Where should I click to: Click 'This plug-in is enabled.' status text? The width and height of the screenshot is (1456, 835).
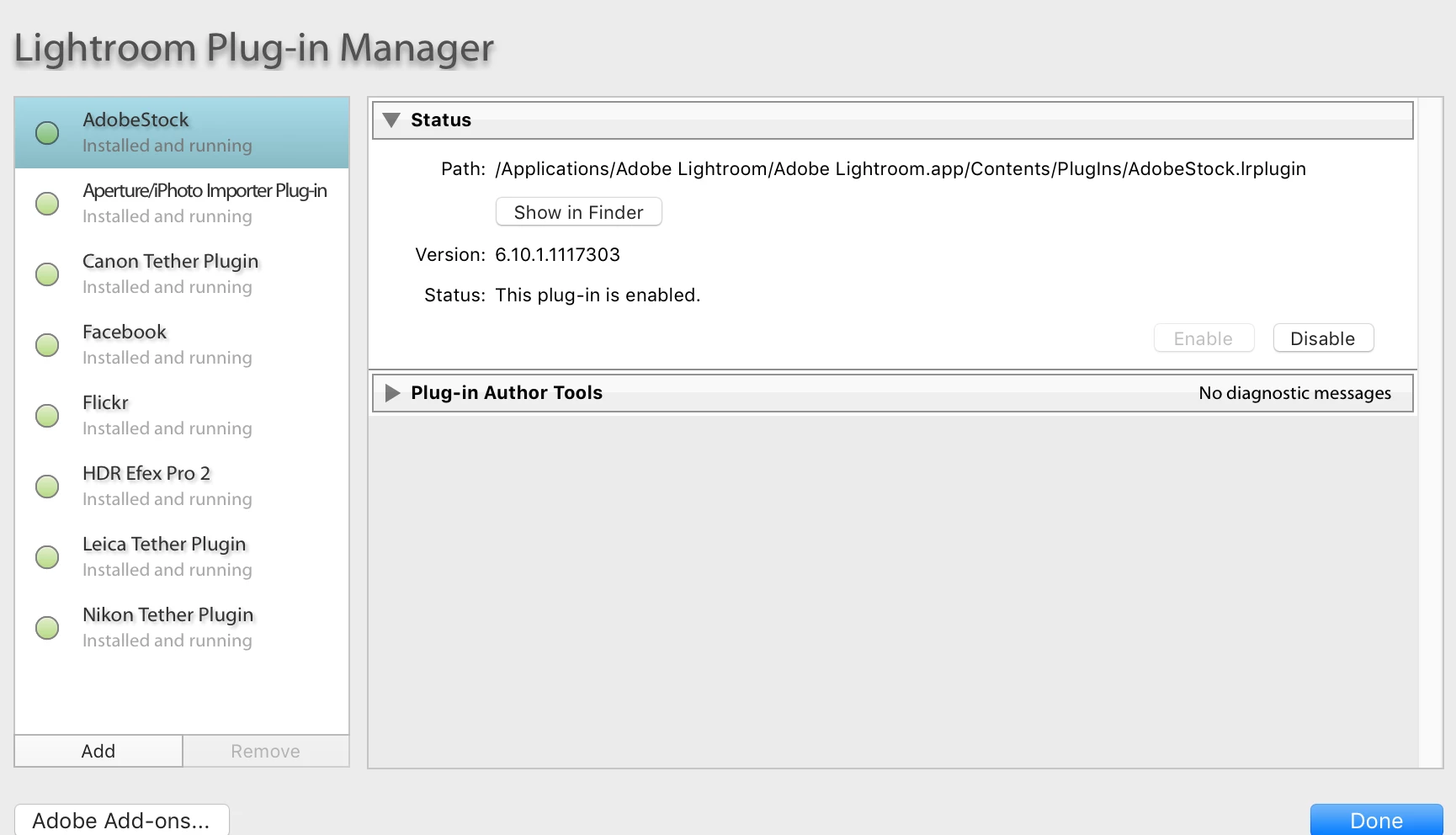(598, 295)
